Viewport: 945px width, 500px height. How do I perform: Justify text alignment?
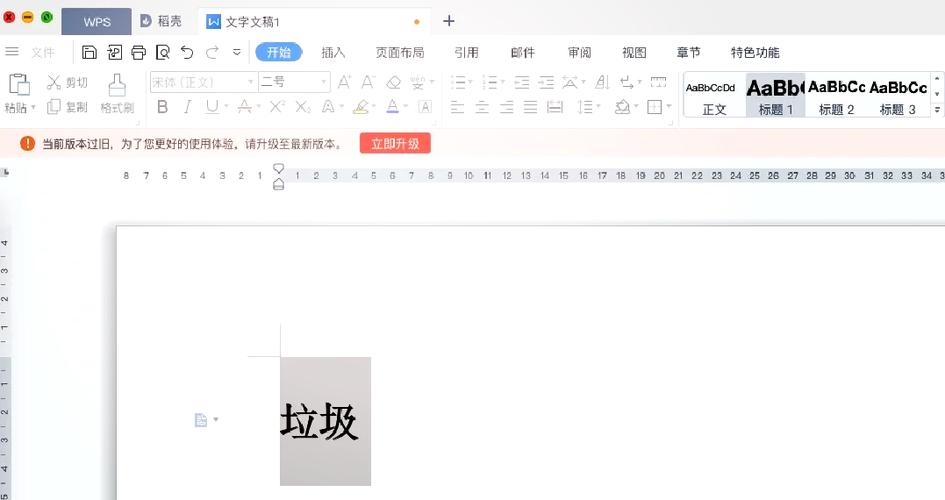[x=530, y=107]
